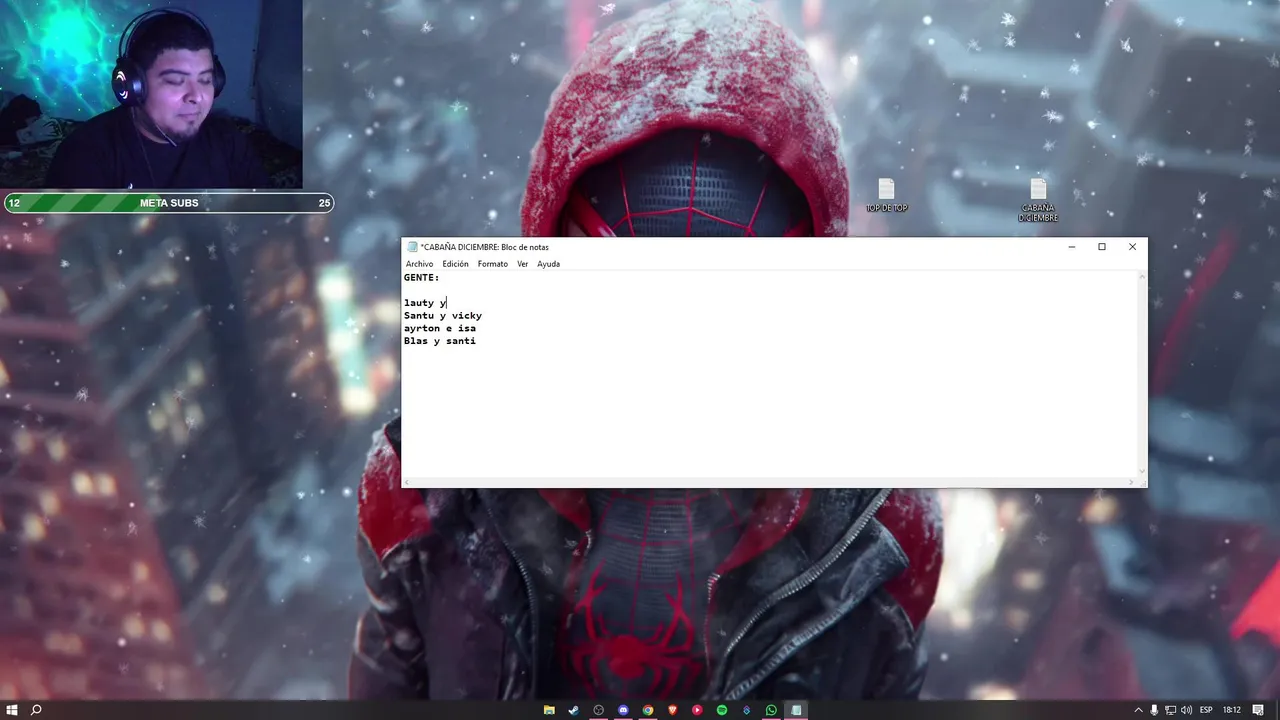Viewport: 1280px width, 720px height.
Task: Open the Edición menu
Action: (455, 264)
